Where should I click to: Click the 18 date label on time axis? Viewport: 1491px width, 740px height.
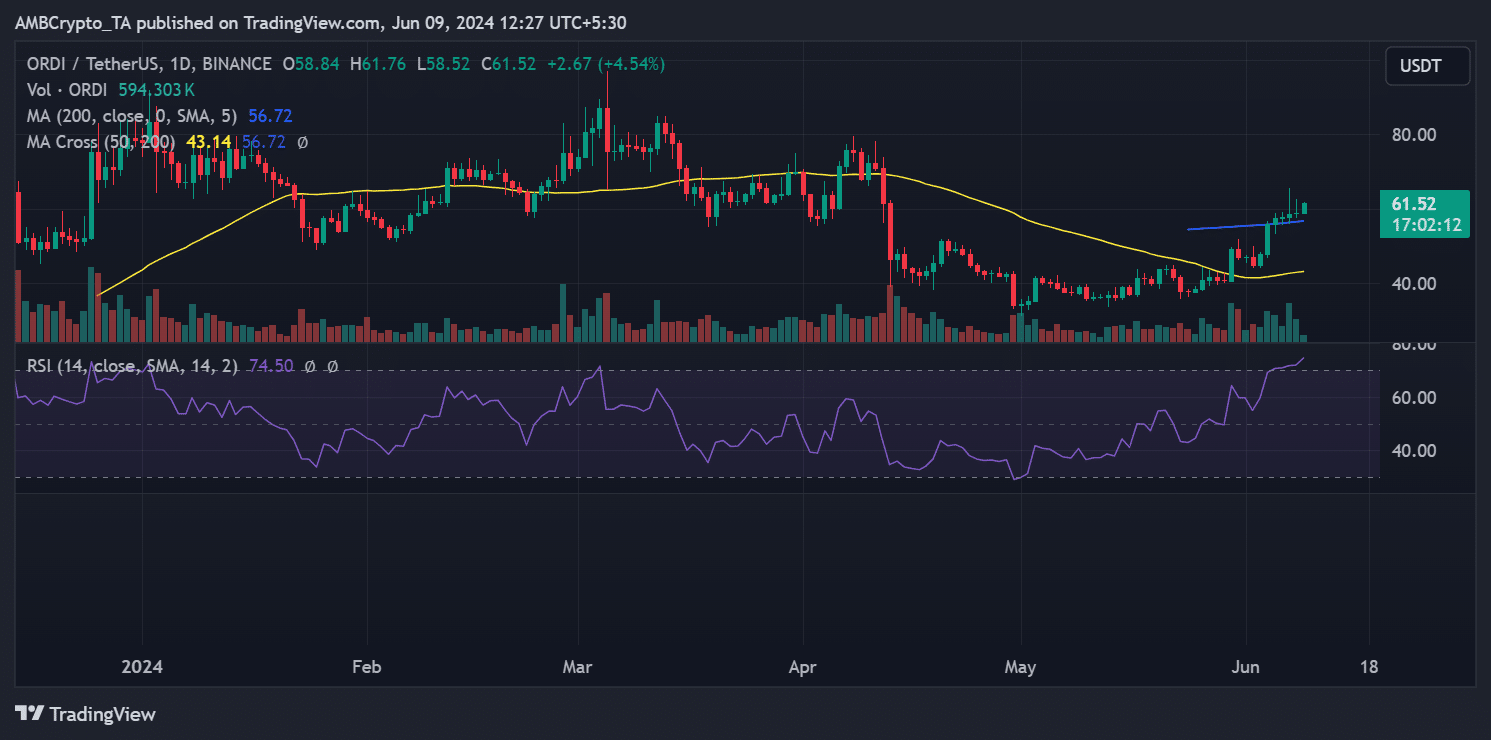pyautogui.click(x=1369, y=666)
